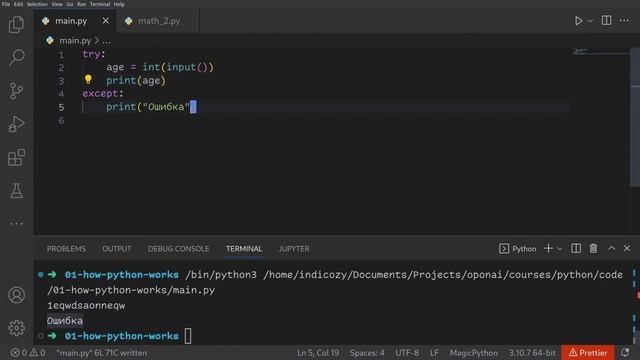Click the breadcrumb ellipsis after main.py
The width and height of the screenshot is (640, 360).
coord(107,41)
